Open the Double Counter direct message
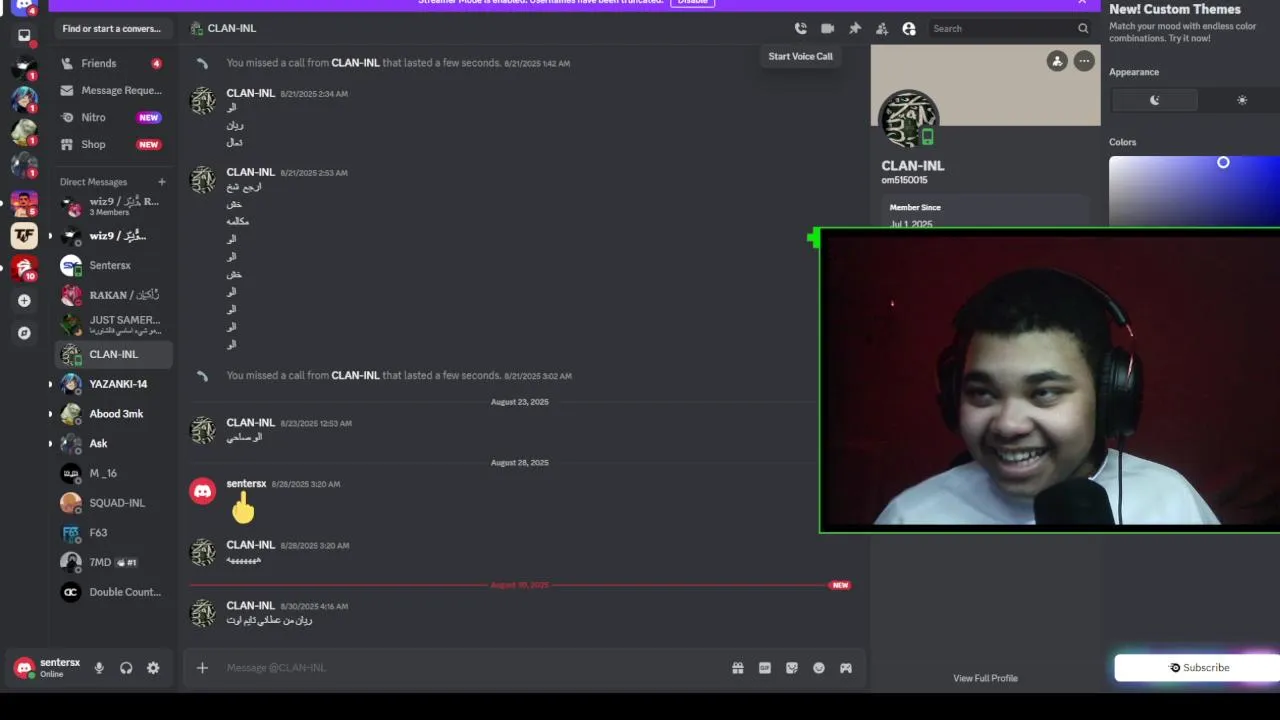Image resolution: width=1280 pixels, height=720 pixels. [x=113, y=592]
